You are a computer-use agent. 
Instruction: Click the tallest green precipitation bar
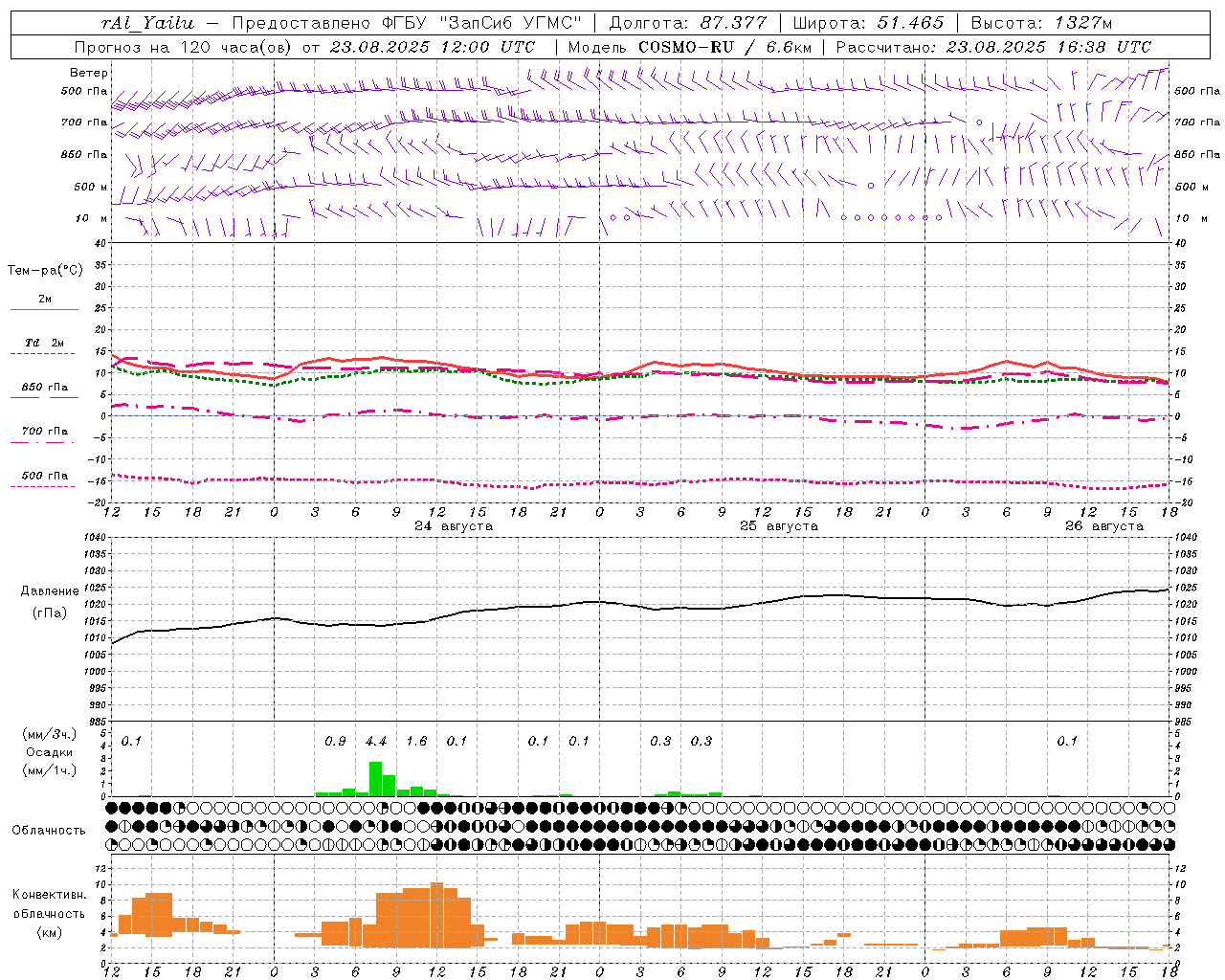376,779
